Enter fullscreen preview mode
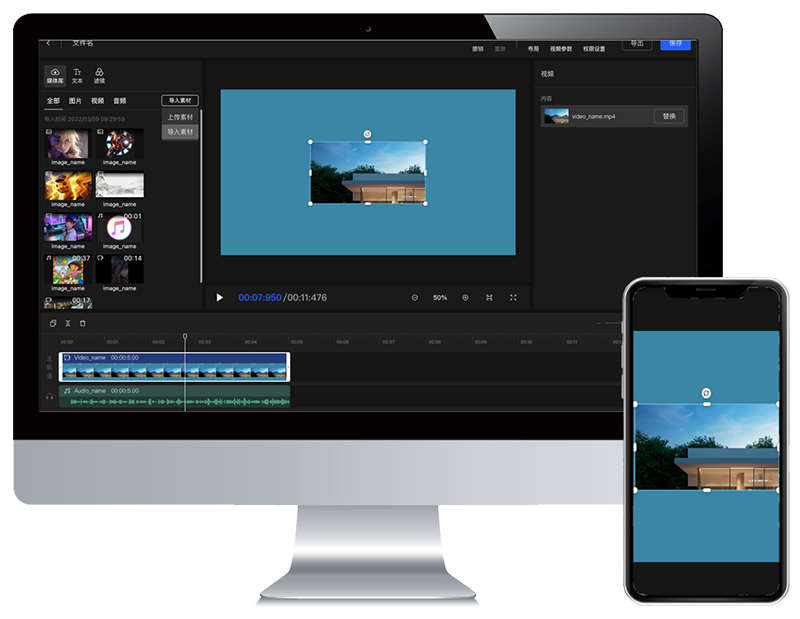This screenshot has height=619, width=800. pyautogui.click(x=513, y=298)
